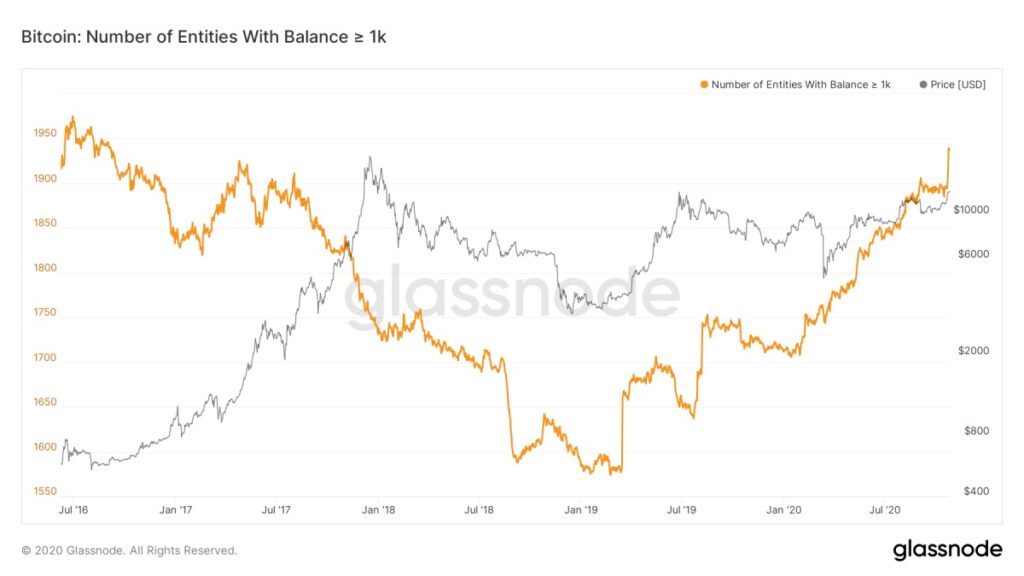Toggle the 'Price [USD]' legend label
This screenshot has width=1024, height=576.
[x=957, y=85]
